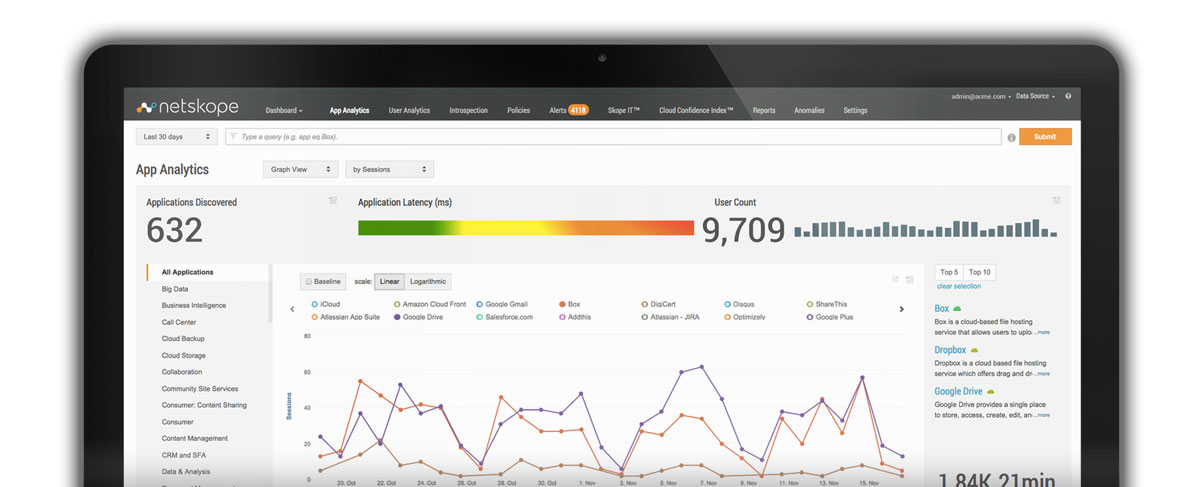1200x487 pixels.
Task: Toggle Salesforce.com series in legend
Action: click(x=505, y=317)
